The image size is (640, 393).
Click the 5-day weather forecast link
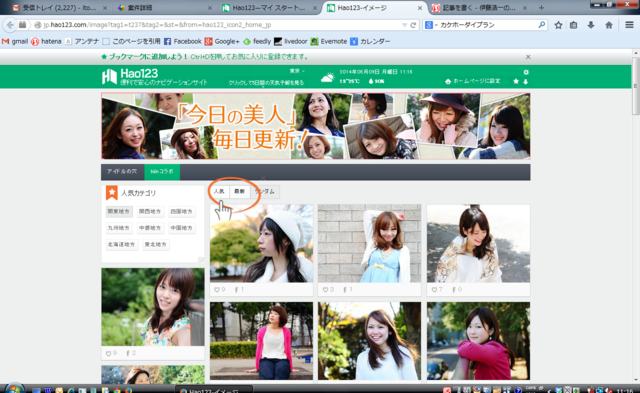click(x=267, y=82)
